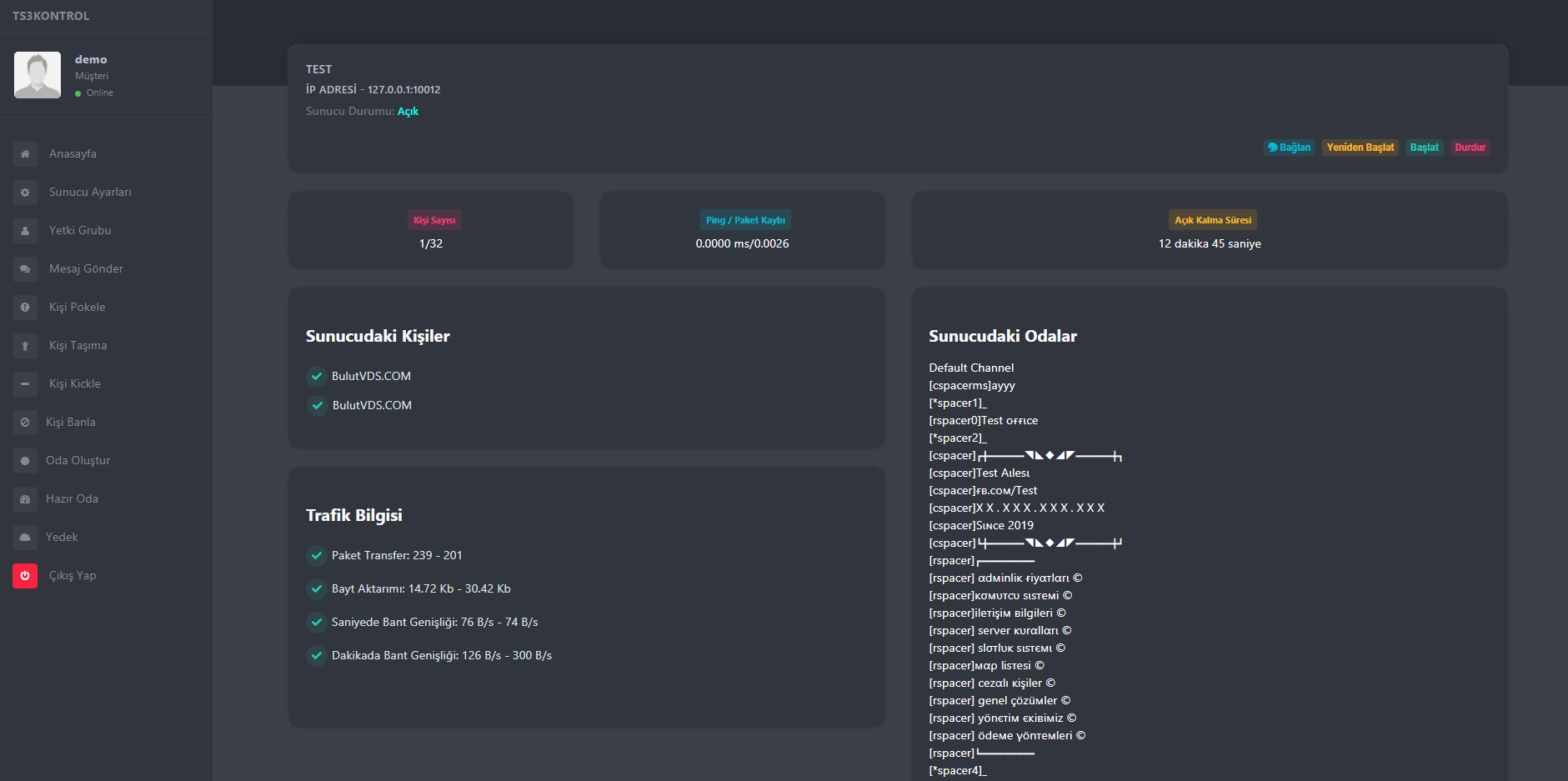1568x781 pixels.
Task: Click the check mark beside Paket Transfer
Action: coord(317,556)
